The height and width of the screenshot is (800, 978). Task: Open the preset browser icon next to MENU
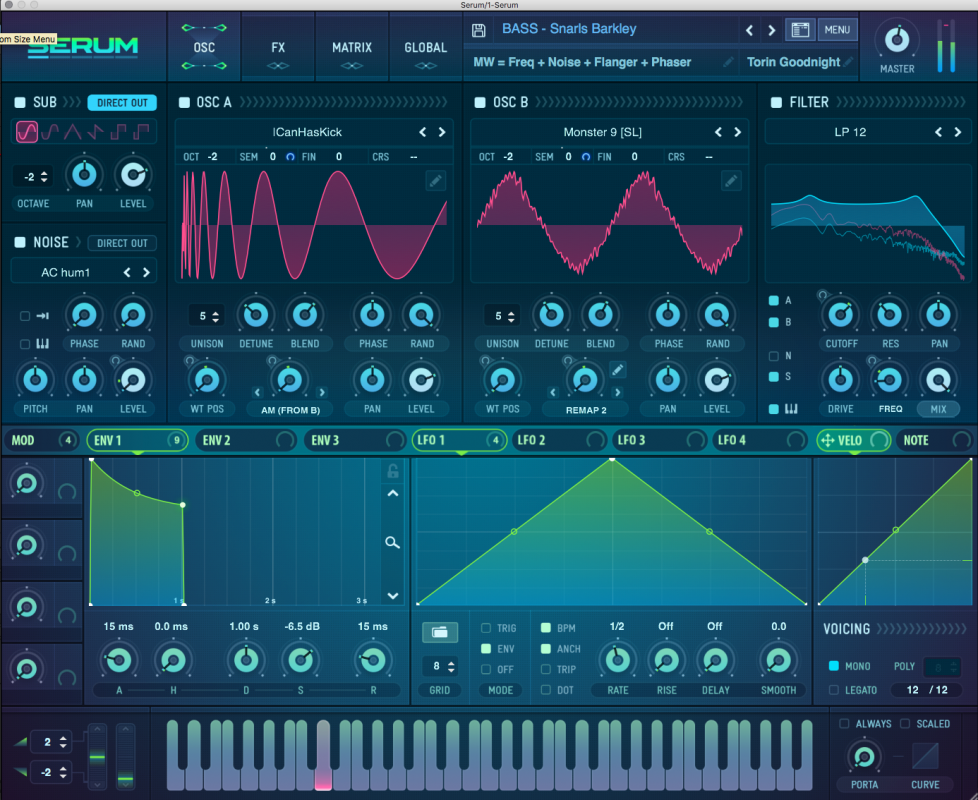800,29
